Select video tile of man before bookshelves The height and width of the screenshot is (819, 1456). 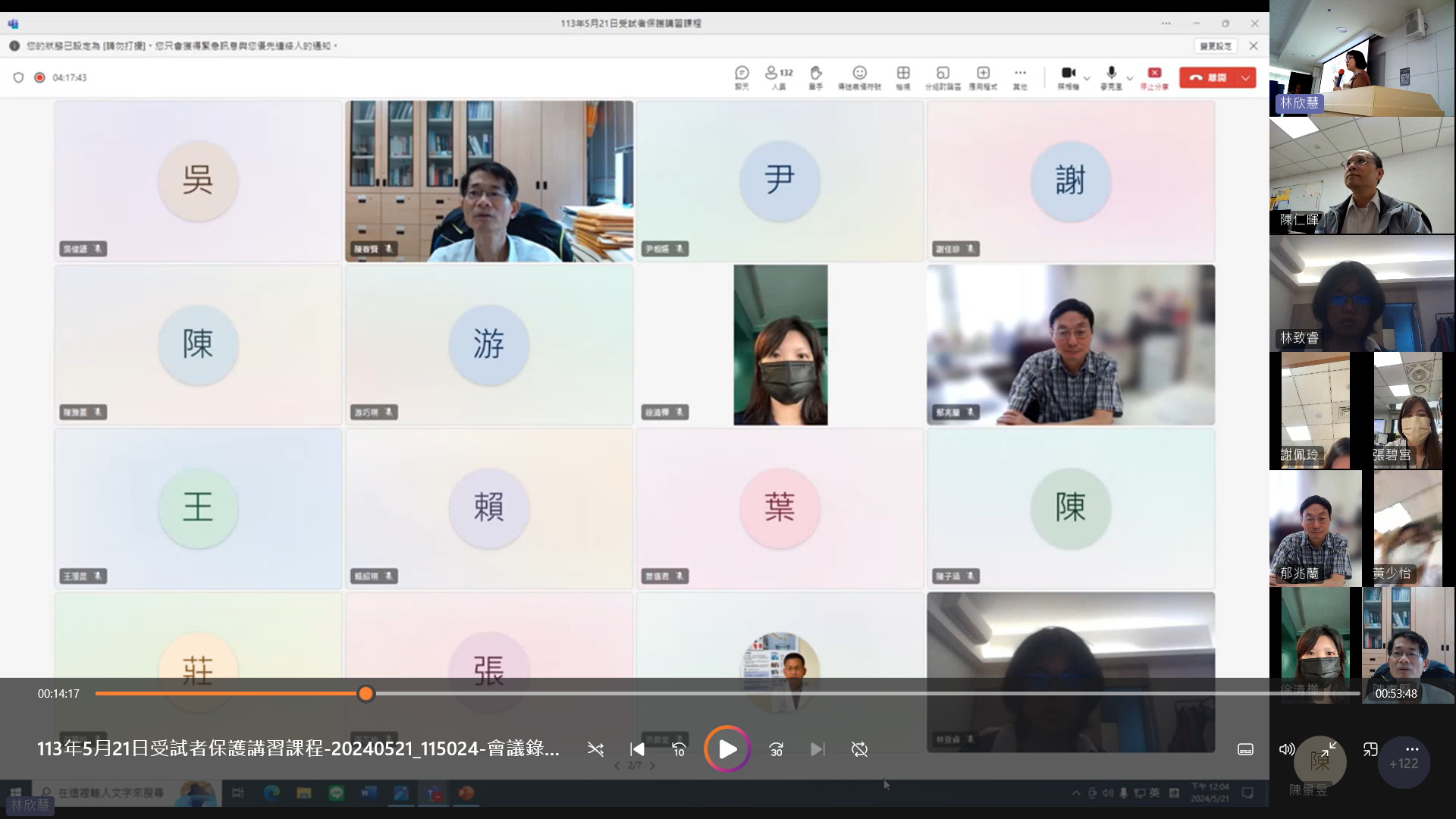point(488,181)
